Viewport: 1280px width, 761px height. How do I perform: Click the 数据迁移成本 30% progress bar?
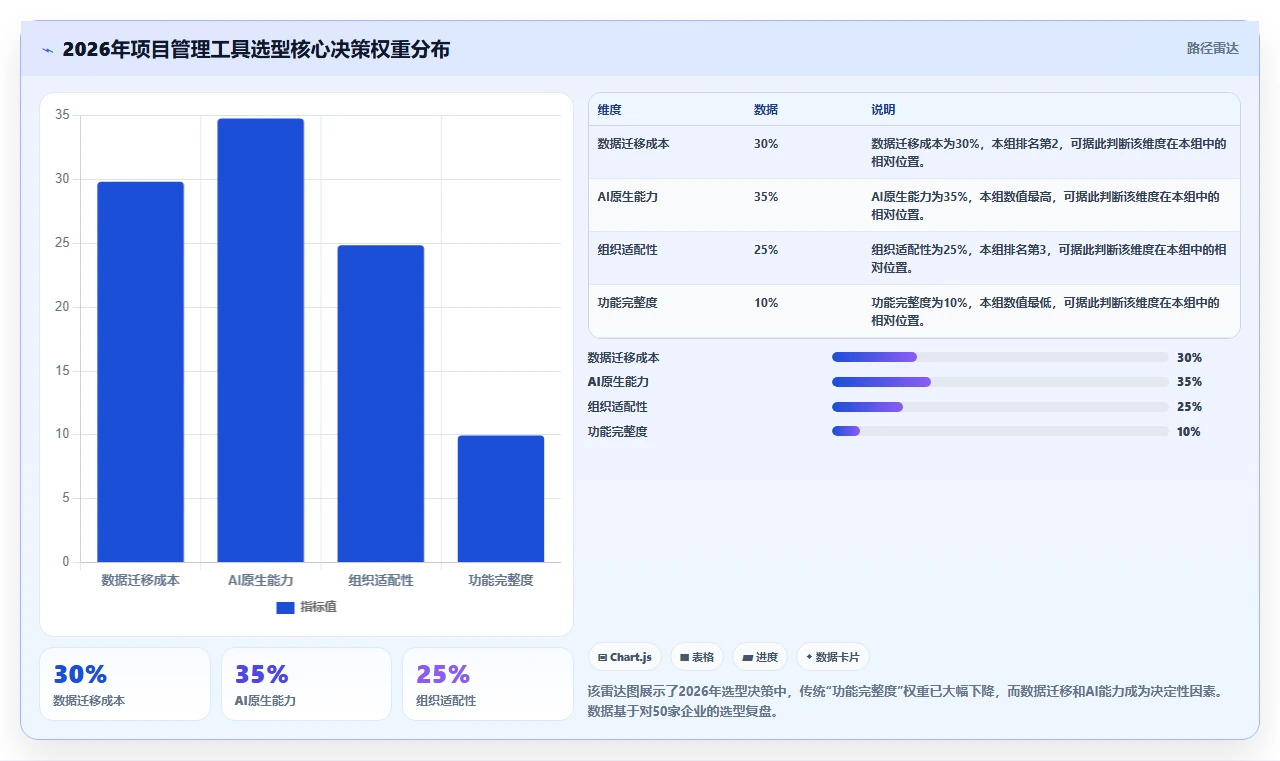pyautogui.click(x=1000, y=357)
